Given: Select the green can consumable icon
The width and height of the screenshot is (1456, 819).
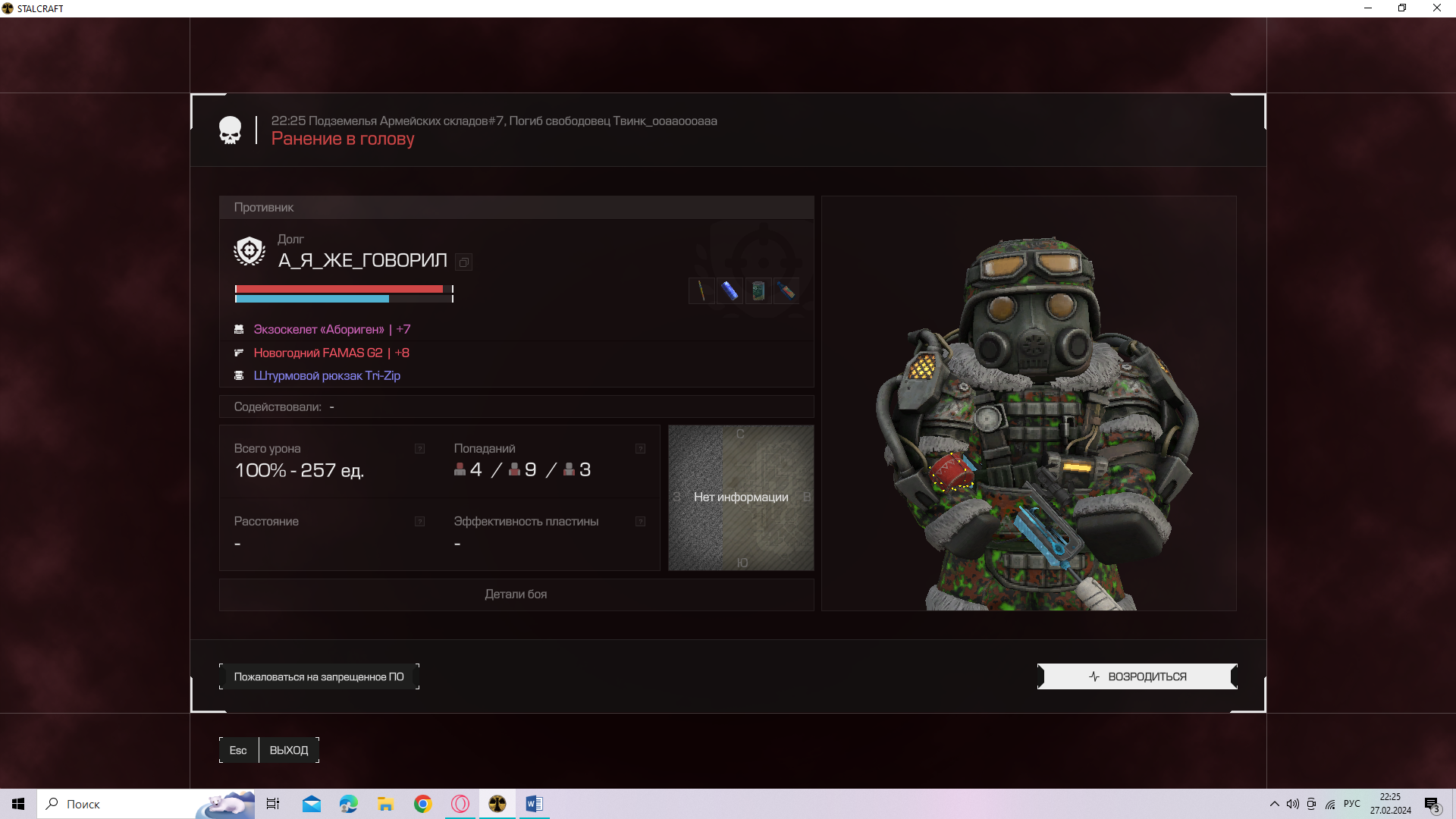Looking at the screenshot, I should pyautogui.click(x=758, y=291).
